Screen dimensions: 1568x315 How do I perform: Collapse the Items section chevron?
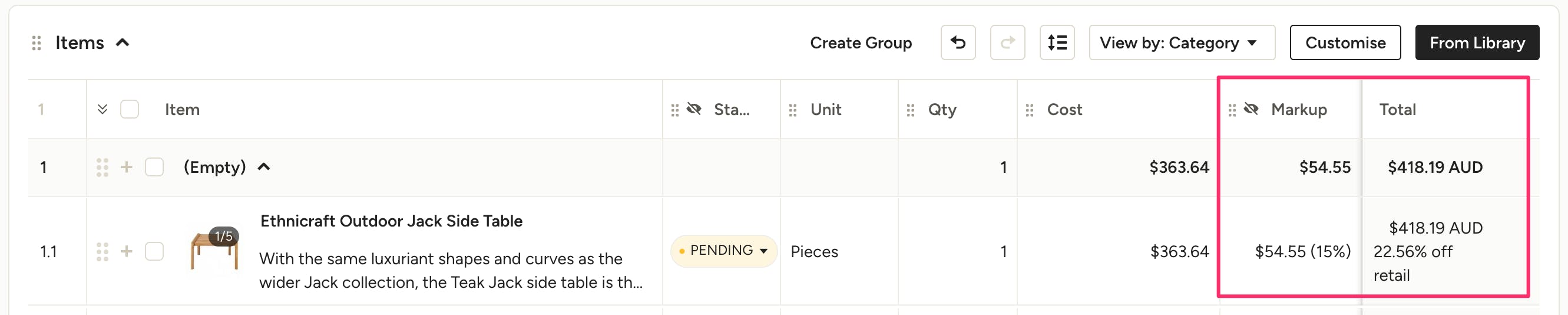(x=123, y=42)
